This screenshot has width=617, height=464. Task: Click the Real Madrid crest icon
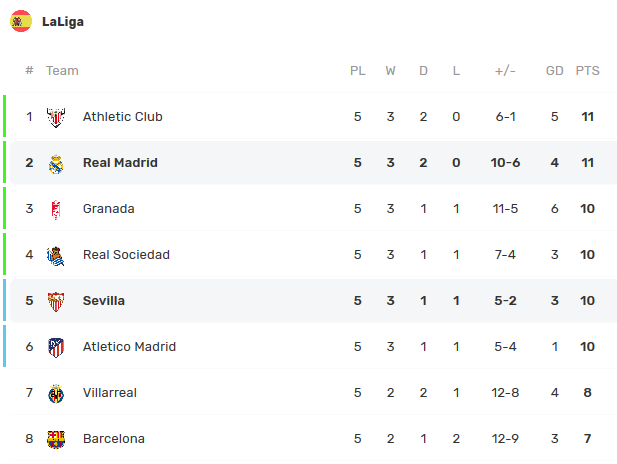click(x=56, y=163)
